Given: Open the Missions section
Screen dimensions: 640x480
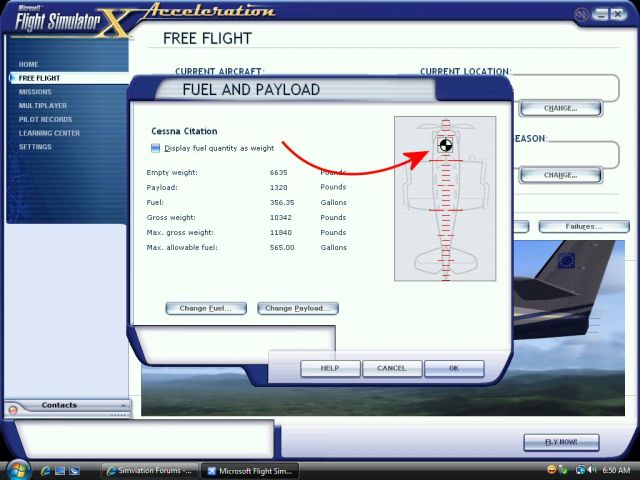Looking at the screenshot, I should [35, 91].
